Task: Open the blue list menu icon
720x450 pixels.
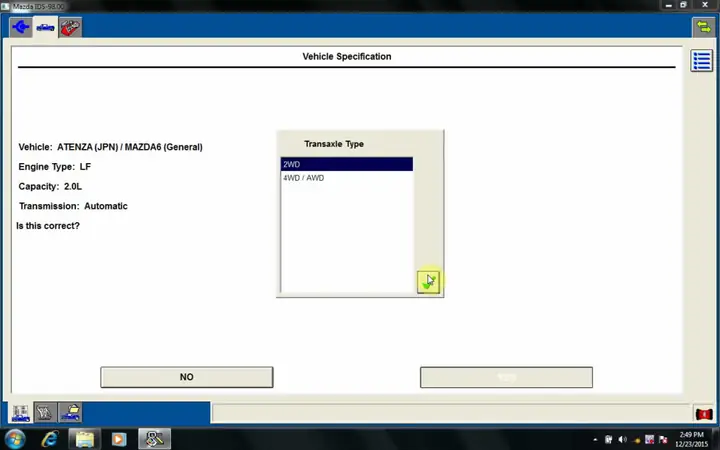Action: coord(702,61)
